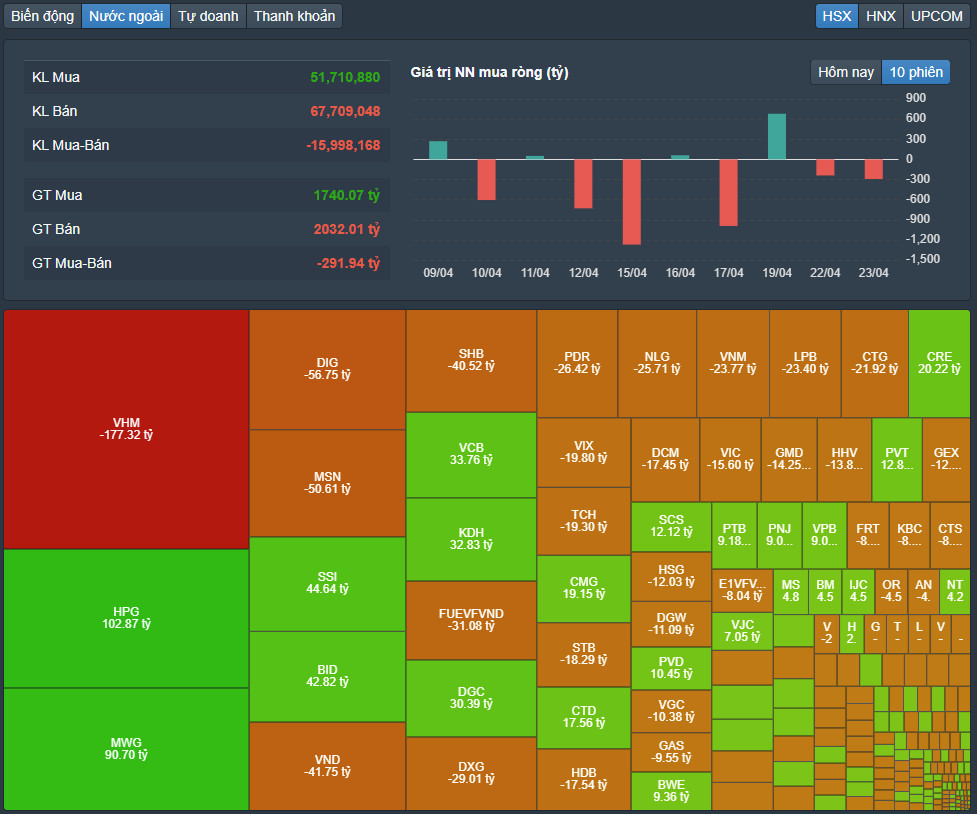This screenshot has width=977, height=814.
Task: Click the VIC treemap cell
Action: (x=730, y=459)
